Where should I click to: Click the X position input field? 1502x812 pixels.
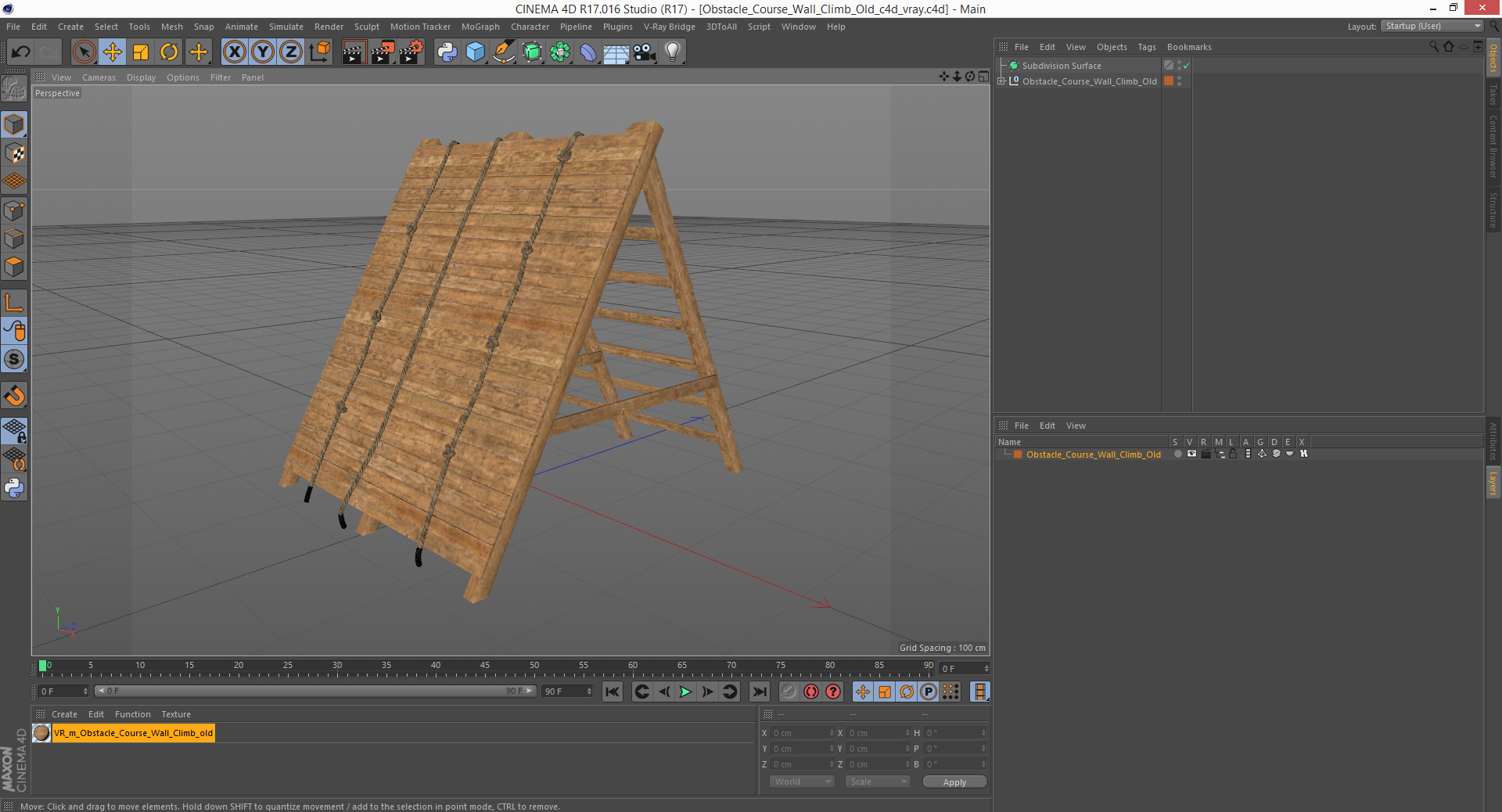tap(803, 733)
